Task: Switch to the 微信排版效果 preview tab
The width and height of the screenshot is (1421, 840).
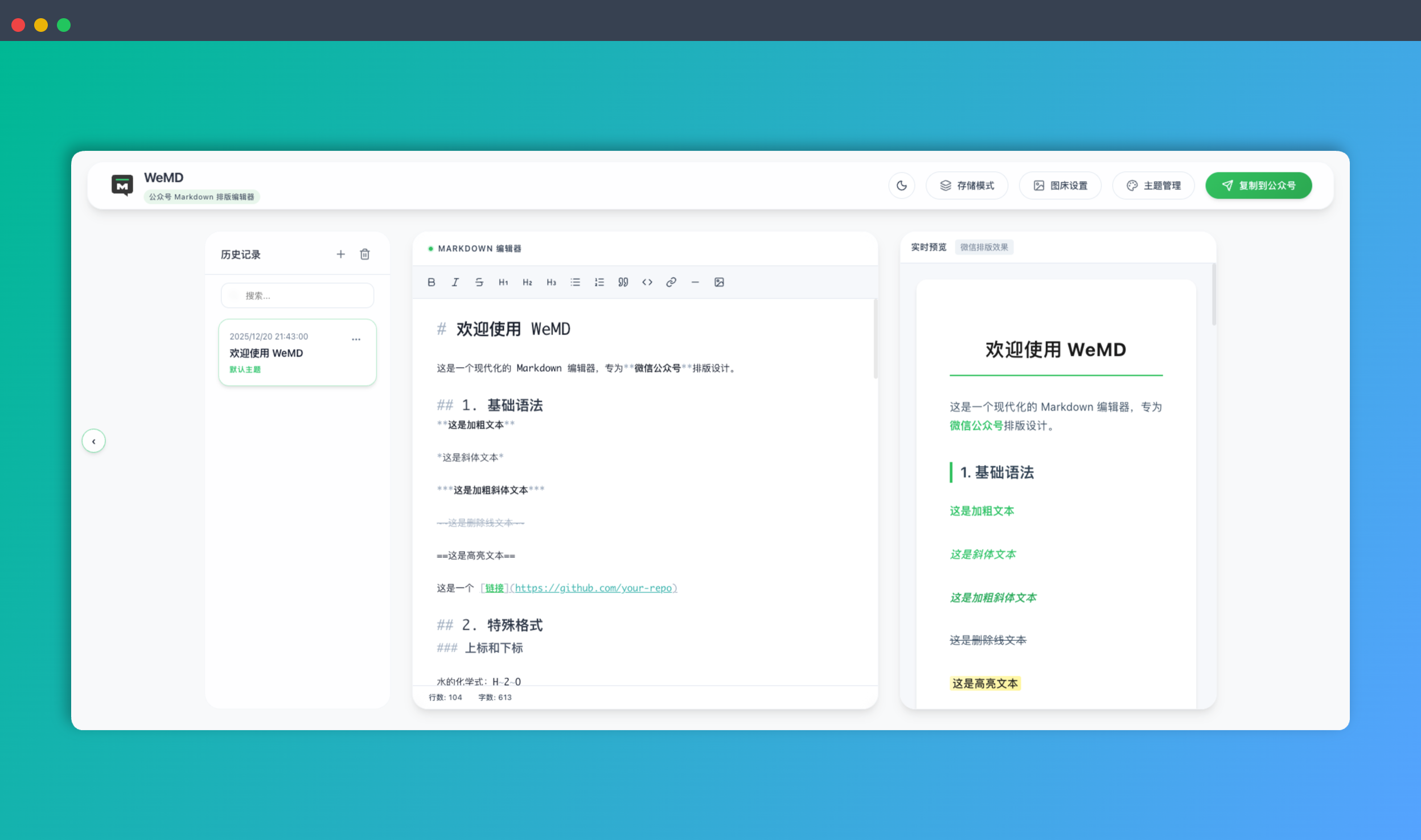Action: coord(984,247)
